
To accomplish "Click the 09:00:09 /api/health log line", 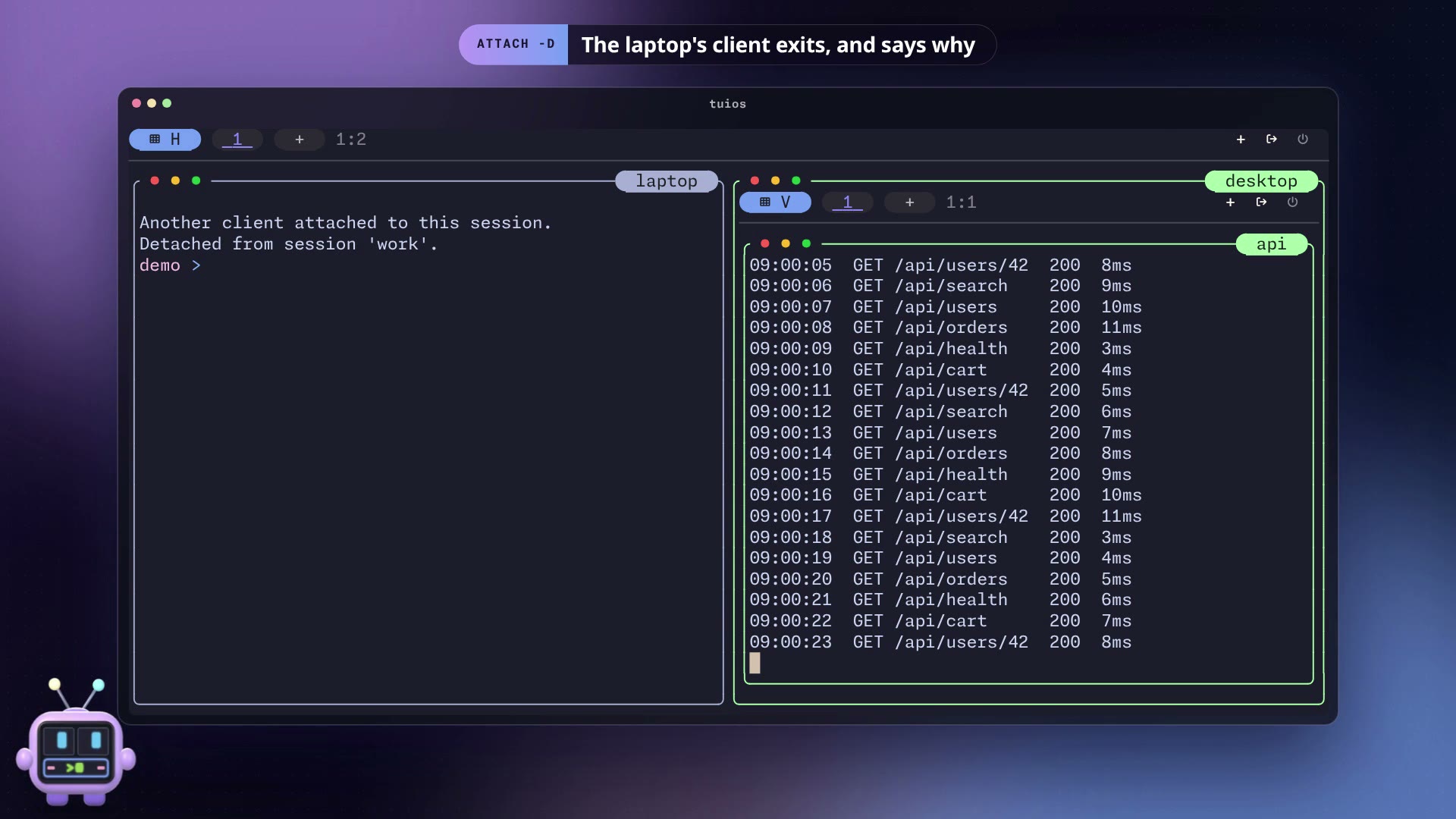I will (x=940, y=349).
